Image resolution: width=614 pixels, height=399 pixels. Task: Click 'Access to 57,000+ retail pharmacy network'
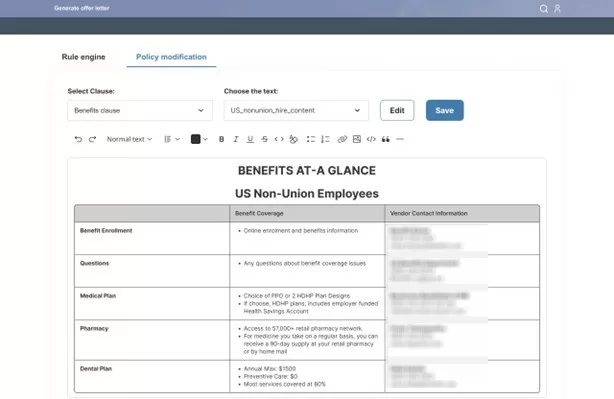pyautogui.click(x=303, y=329)
